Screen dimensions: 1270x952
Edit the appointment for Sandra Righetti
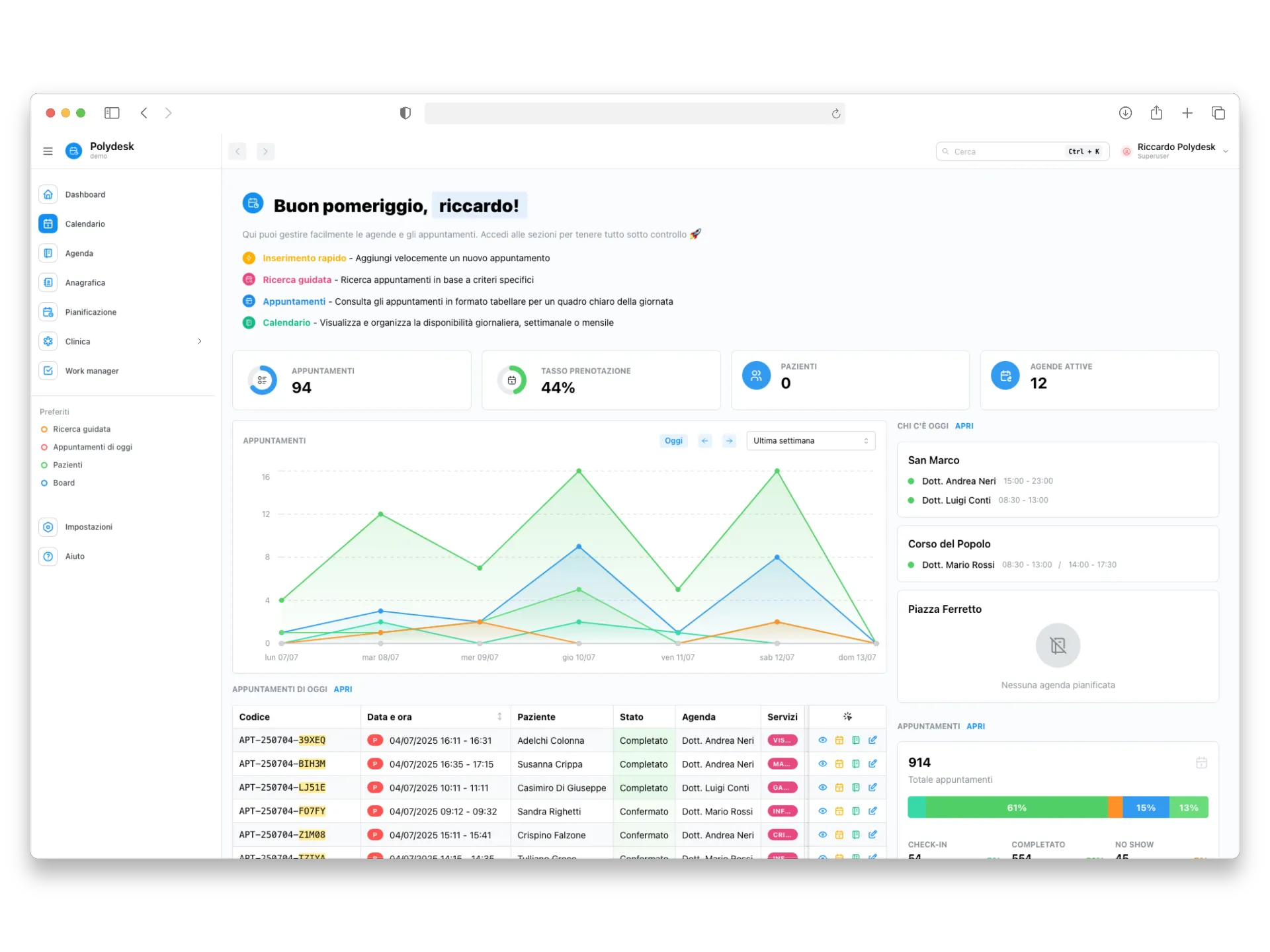click(x=874, y=811)
